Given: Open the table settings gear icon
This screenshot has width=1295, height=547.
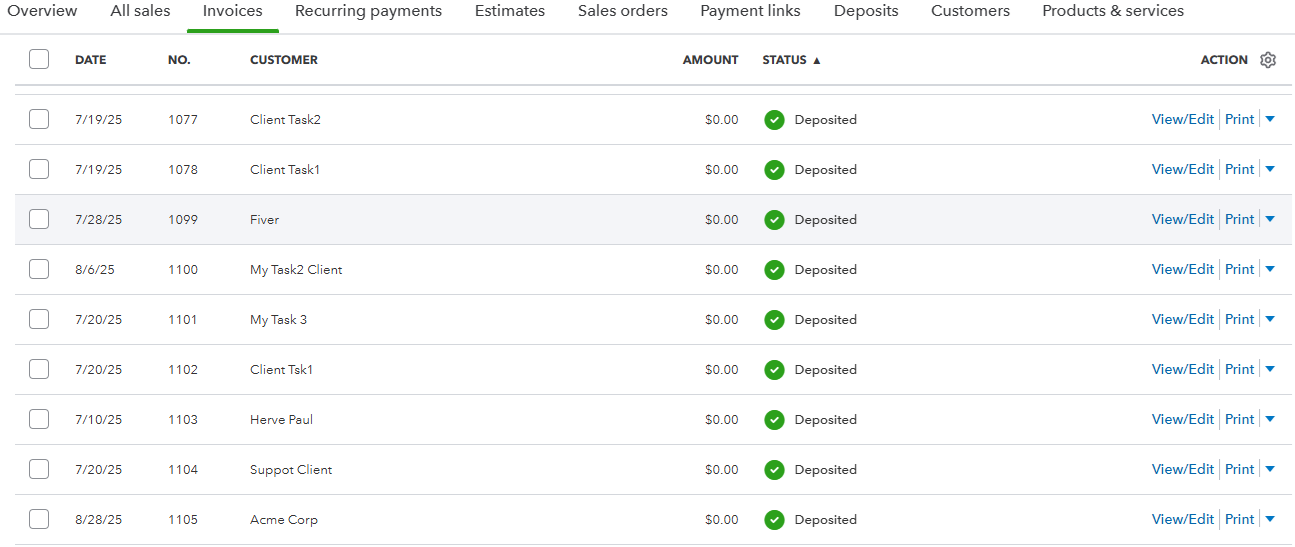Looking at the screenshot, I should tap(1268, 60).
